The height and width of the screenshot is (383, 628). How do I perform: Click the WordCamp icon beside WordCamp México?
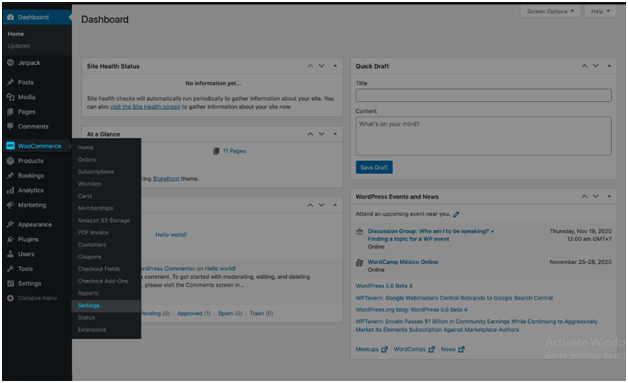point(360,262)
